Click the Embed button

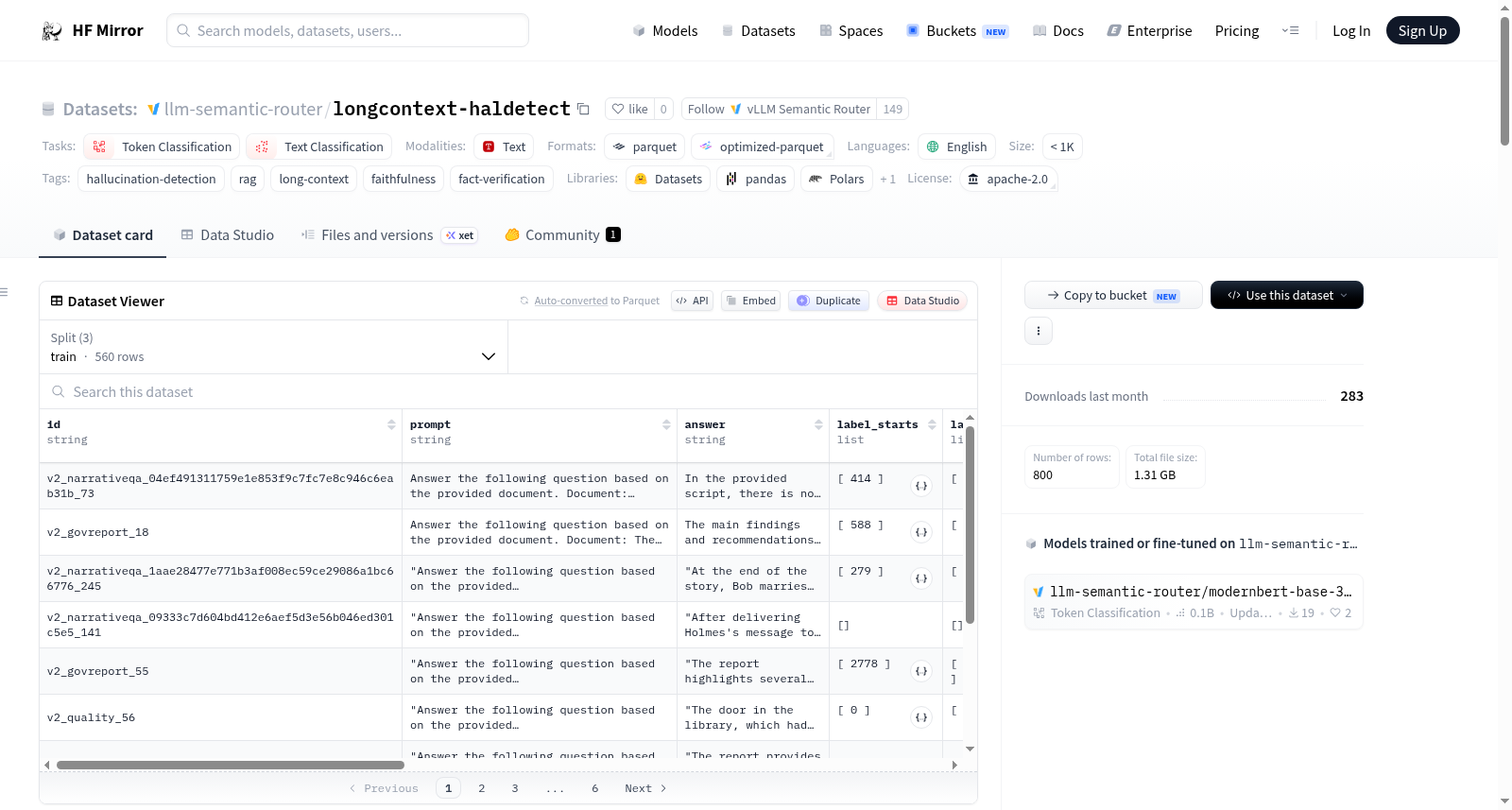tap(750, 301)
